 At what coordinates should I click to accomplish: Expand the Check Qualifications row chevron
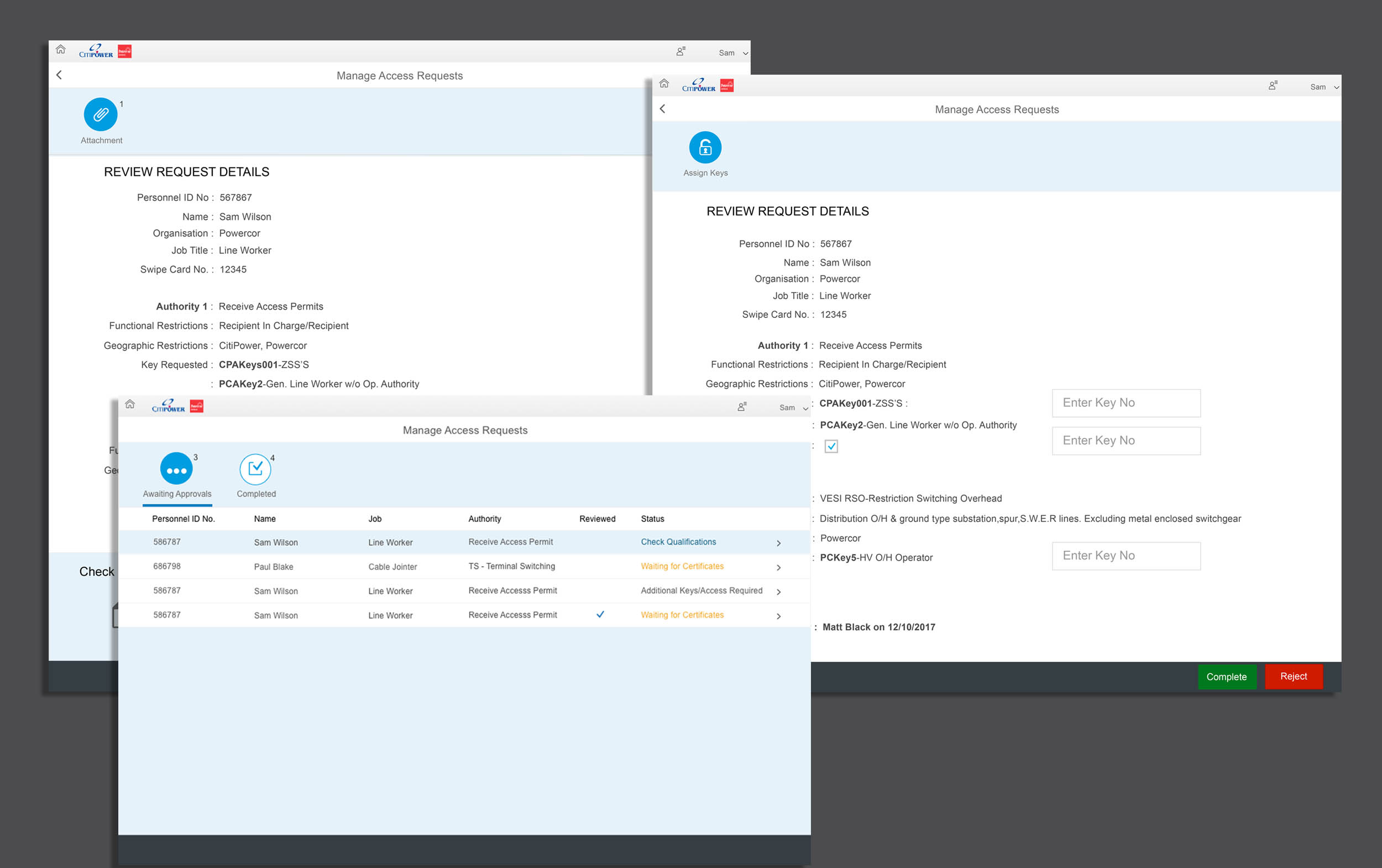pos(778,543)
